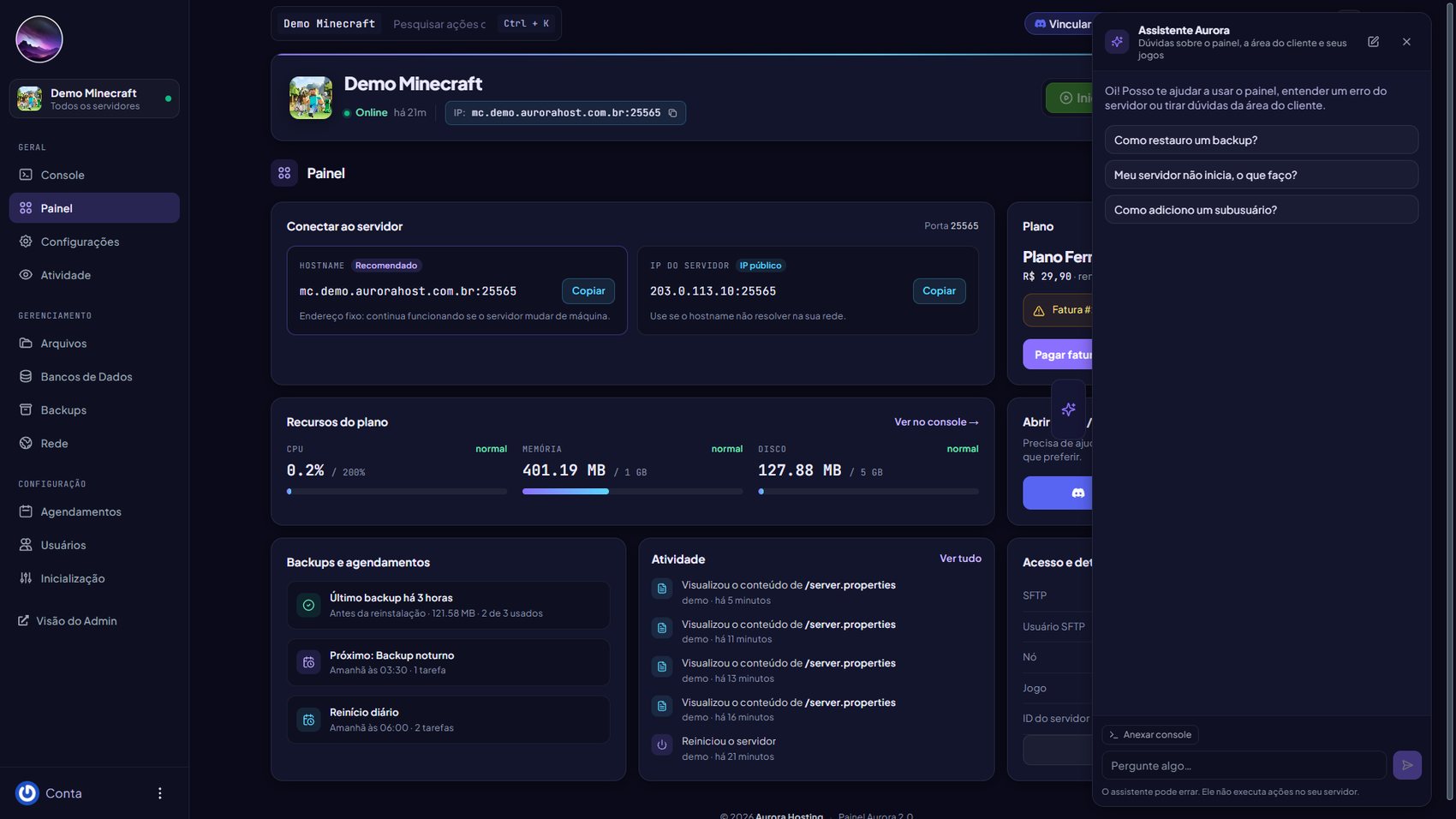
Task: Open Console in the sidebar
Action: pos(94,175)
